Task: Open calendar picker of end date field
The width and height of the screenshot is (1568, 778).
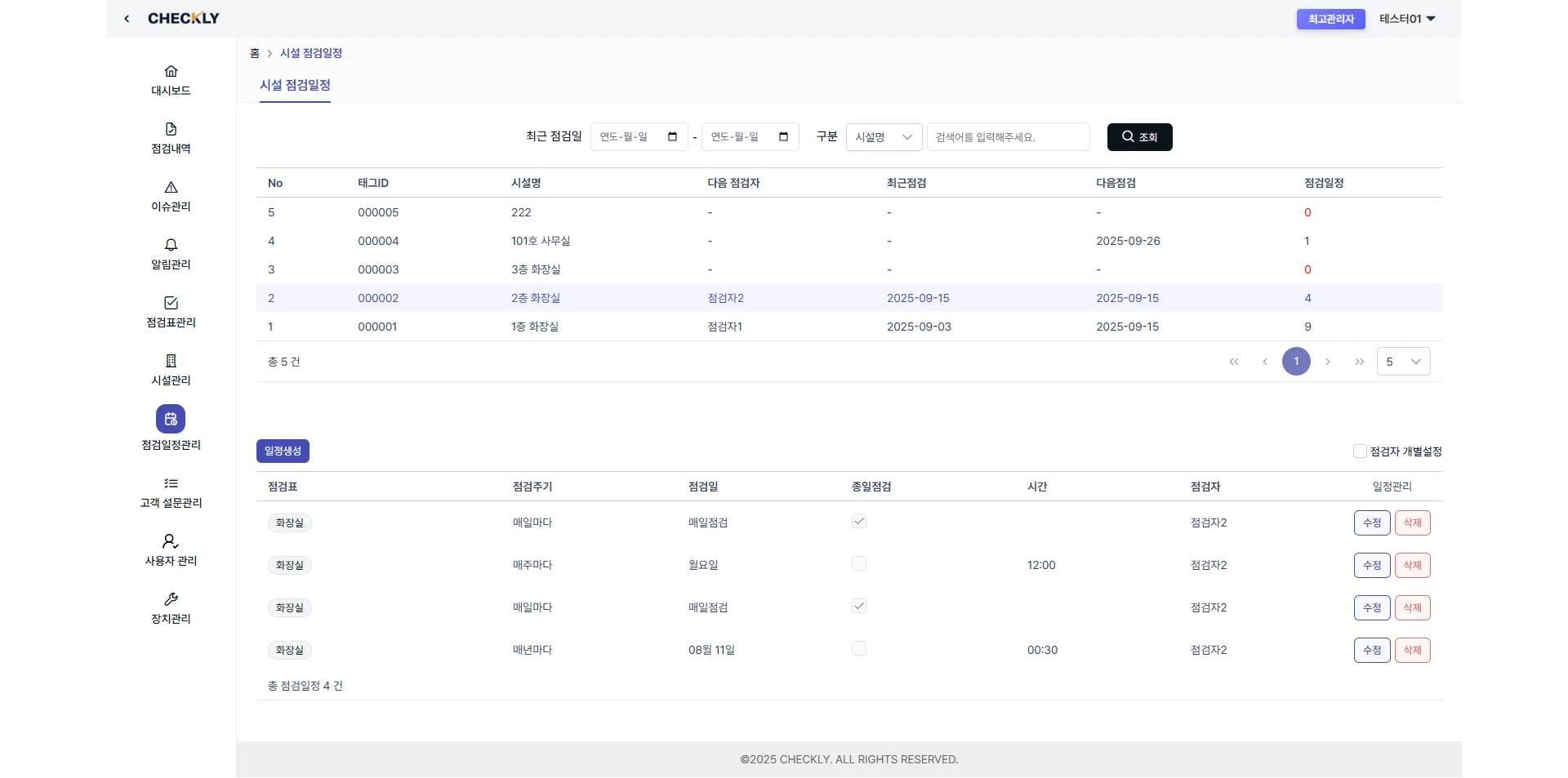Action: tap(783, 136)
